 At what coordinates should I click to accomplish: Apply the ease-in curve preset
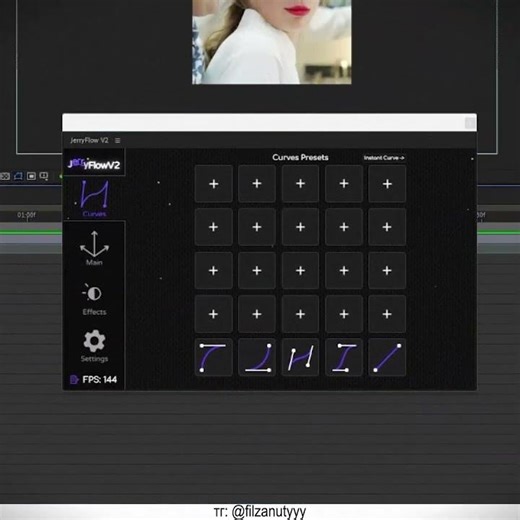pos(257,358)
